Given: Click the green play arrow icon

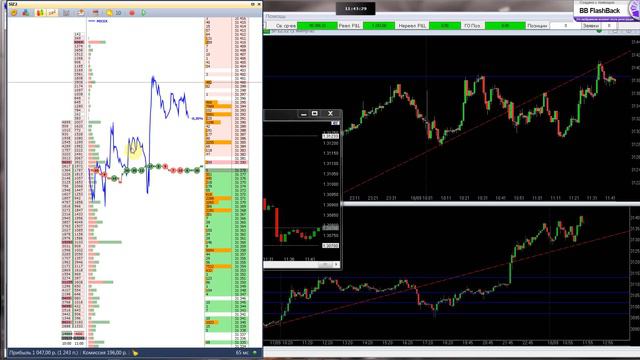Looking at the screenshot, I should point(144,13).
